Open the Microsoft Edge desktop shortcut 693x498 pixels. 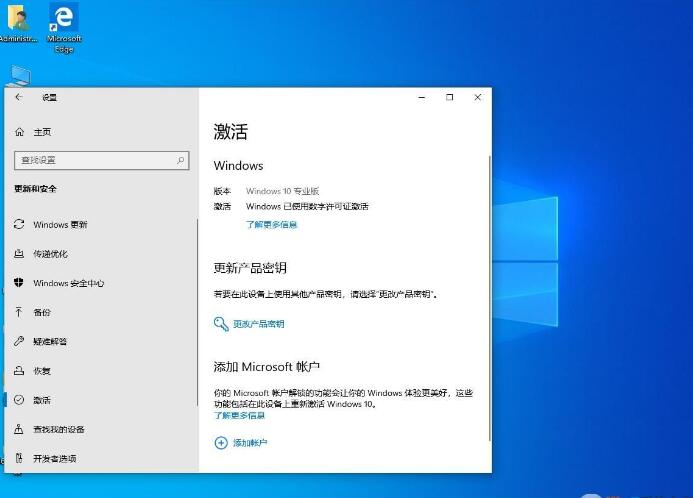tap(64, 27)
